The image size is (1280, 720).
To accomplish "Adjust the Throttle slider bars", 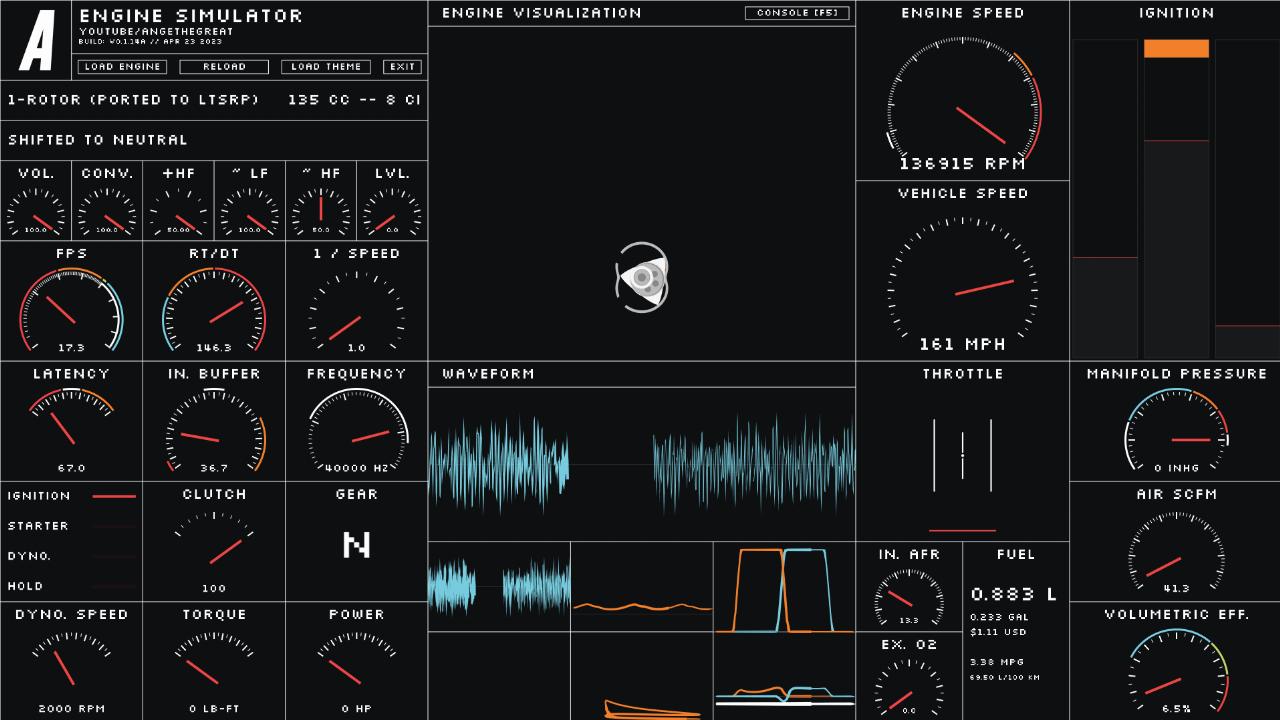I will coord(962,456).
